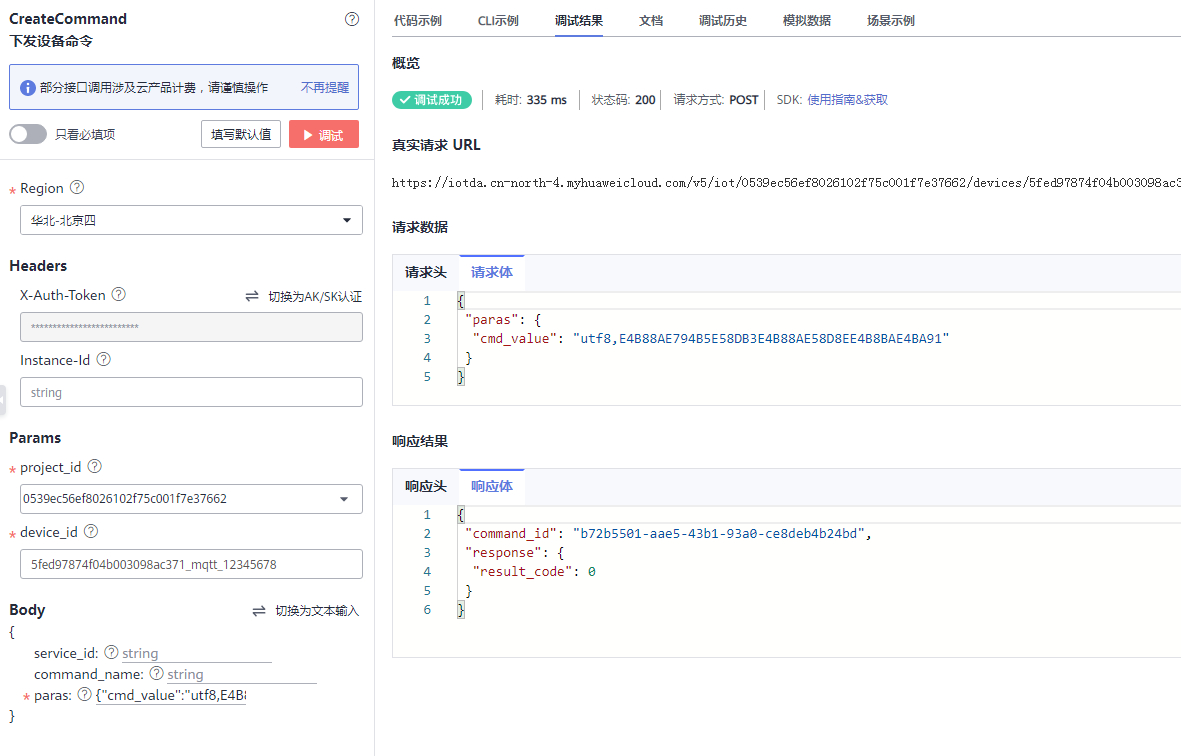Click the service_id string field

197,654
